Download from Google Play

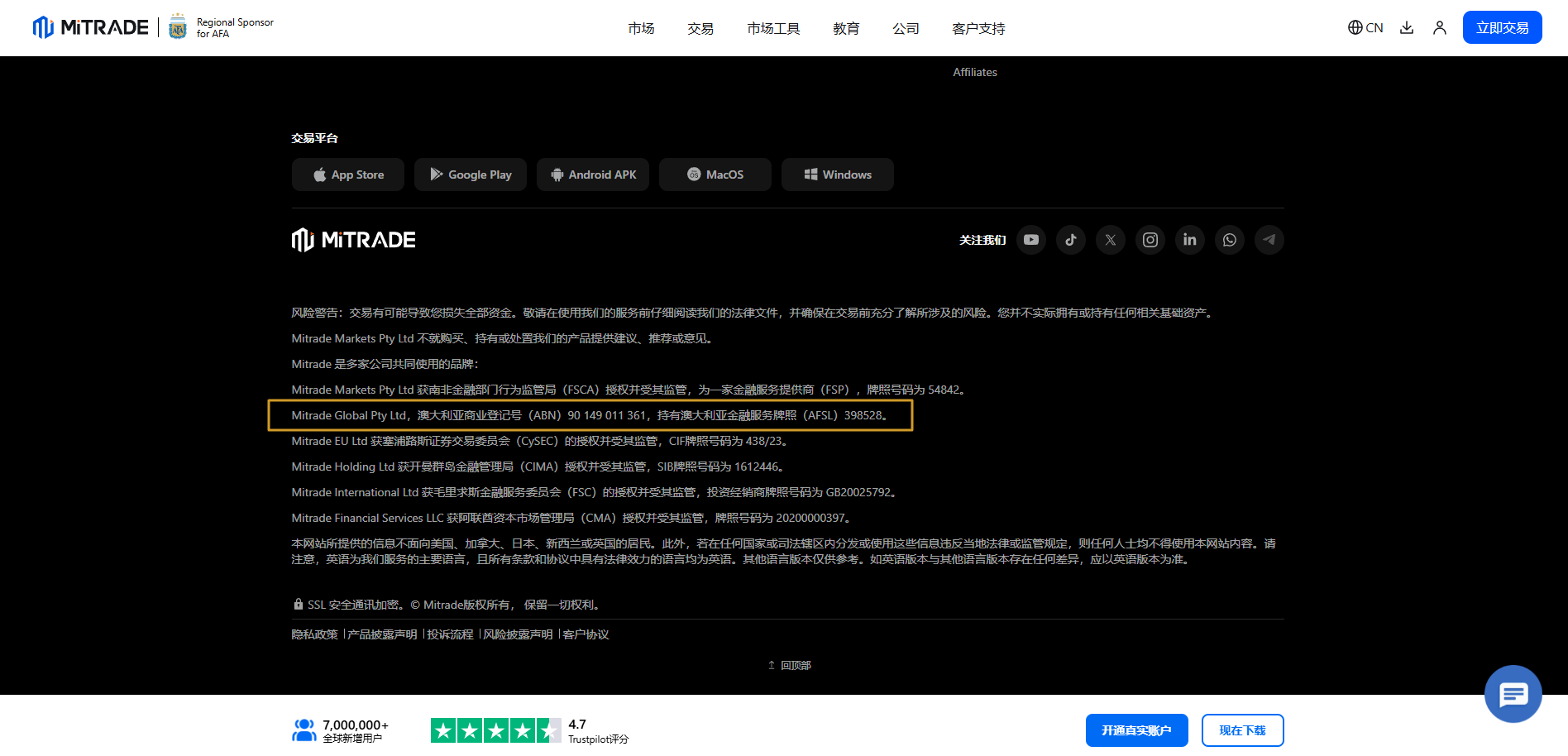point(471,175)
